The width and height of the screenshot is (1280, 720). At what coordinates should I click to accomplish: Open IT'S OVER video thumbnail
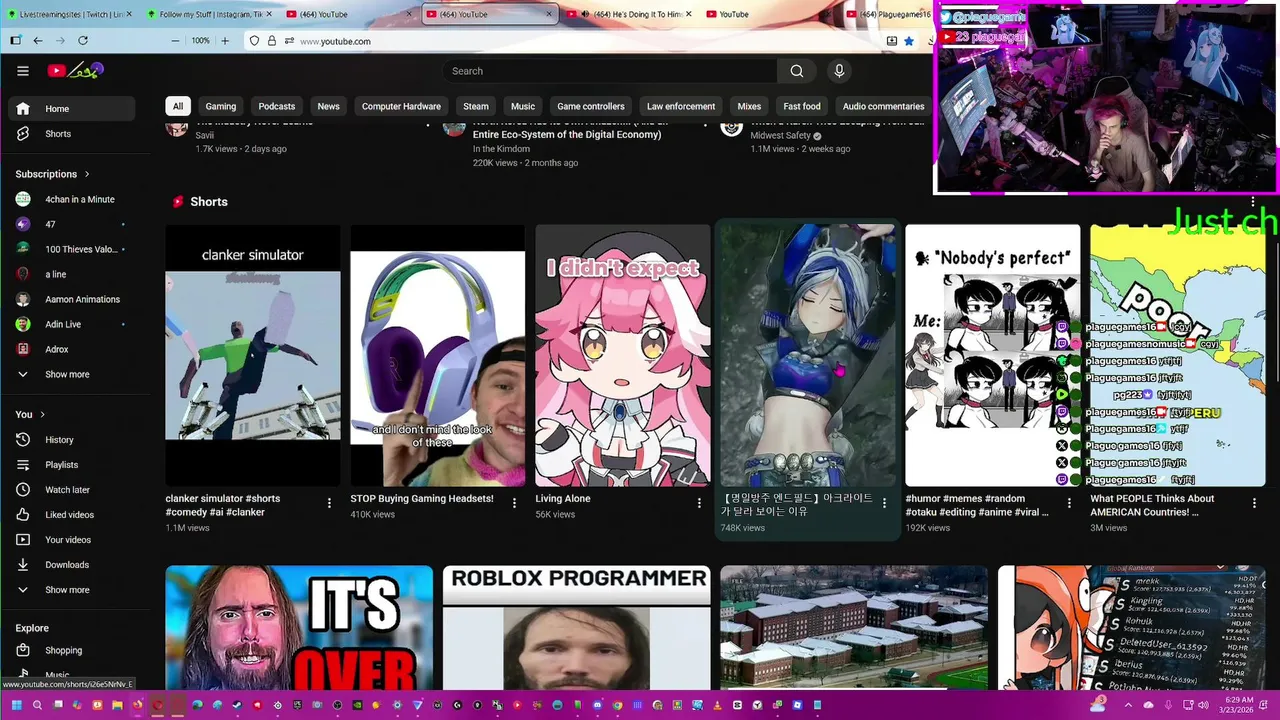[x=299, y=628]
